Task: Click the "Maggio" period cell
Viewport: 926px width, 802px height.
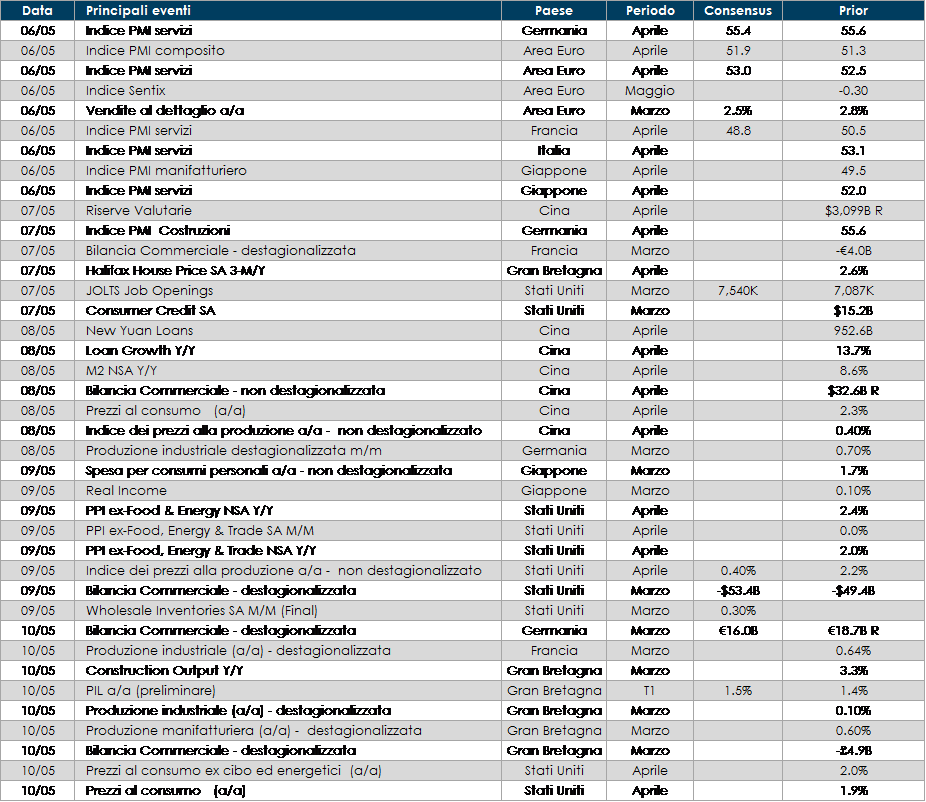Action: point(650,91)
